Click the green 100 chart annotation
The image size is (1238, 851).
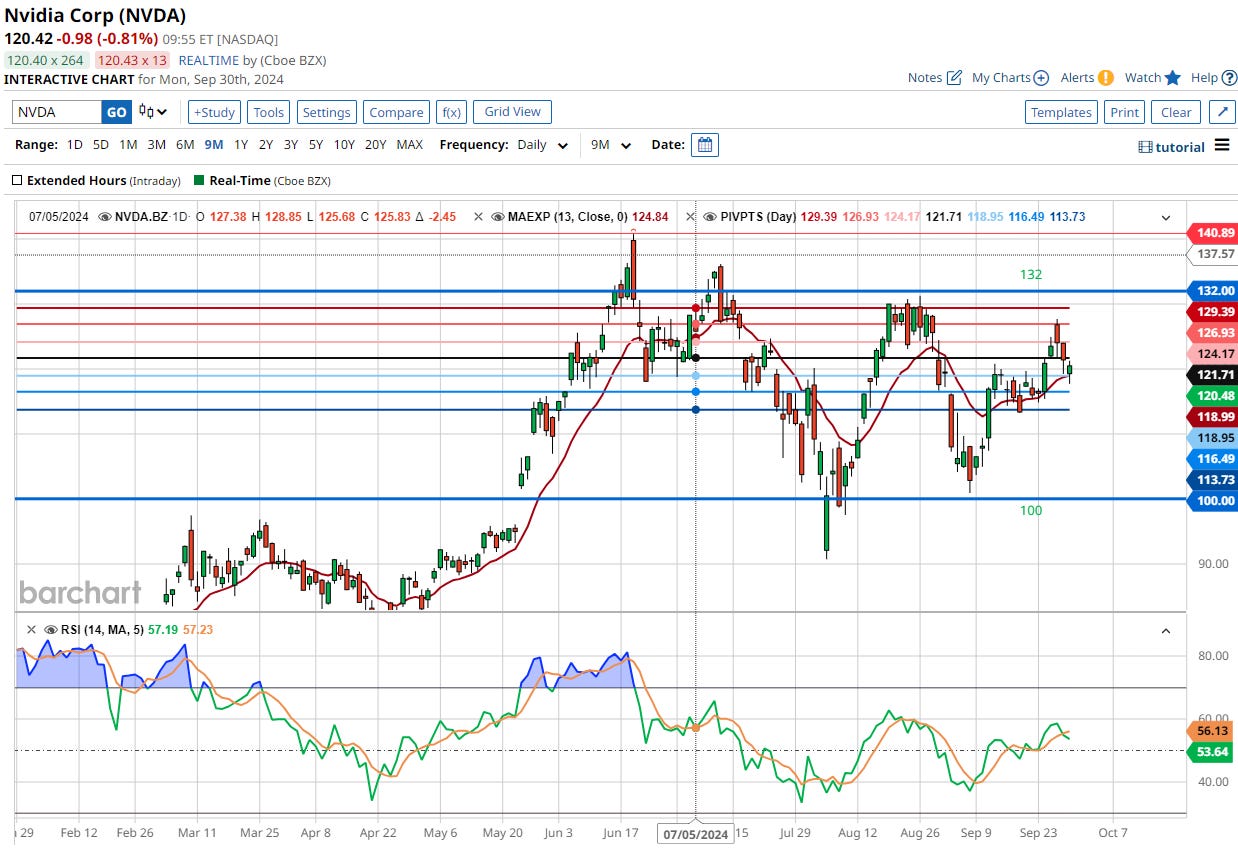[1031, 511]
